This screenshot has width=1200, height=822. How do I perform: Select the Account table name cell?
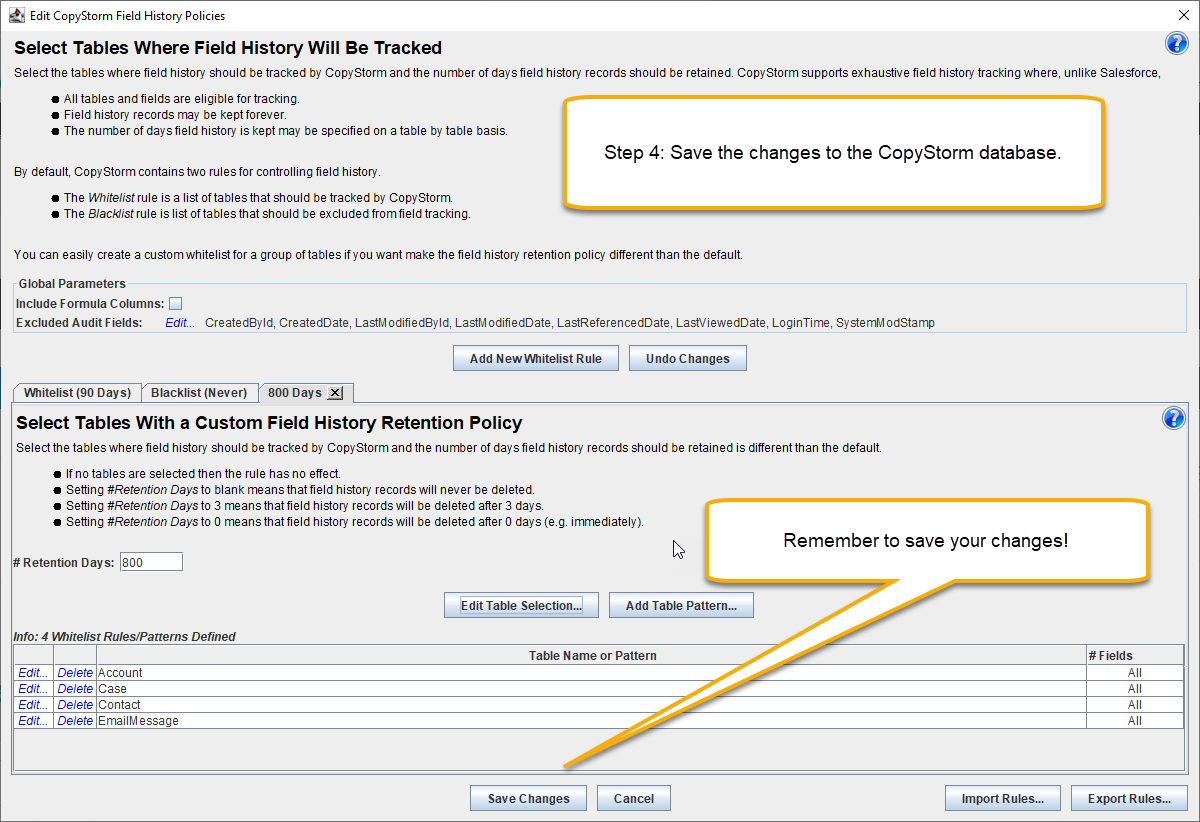[x=591, y=673]
